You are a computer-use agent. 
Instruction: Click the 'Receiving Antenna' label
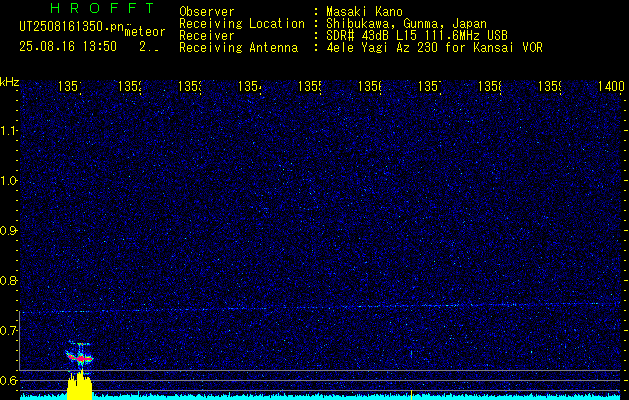[239, 48]
